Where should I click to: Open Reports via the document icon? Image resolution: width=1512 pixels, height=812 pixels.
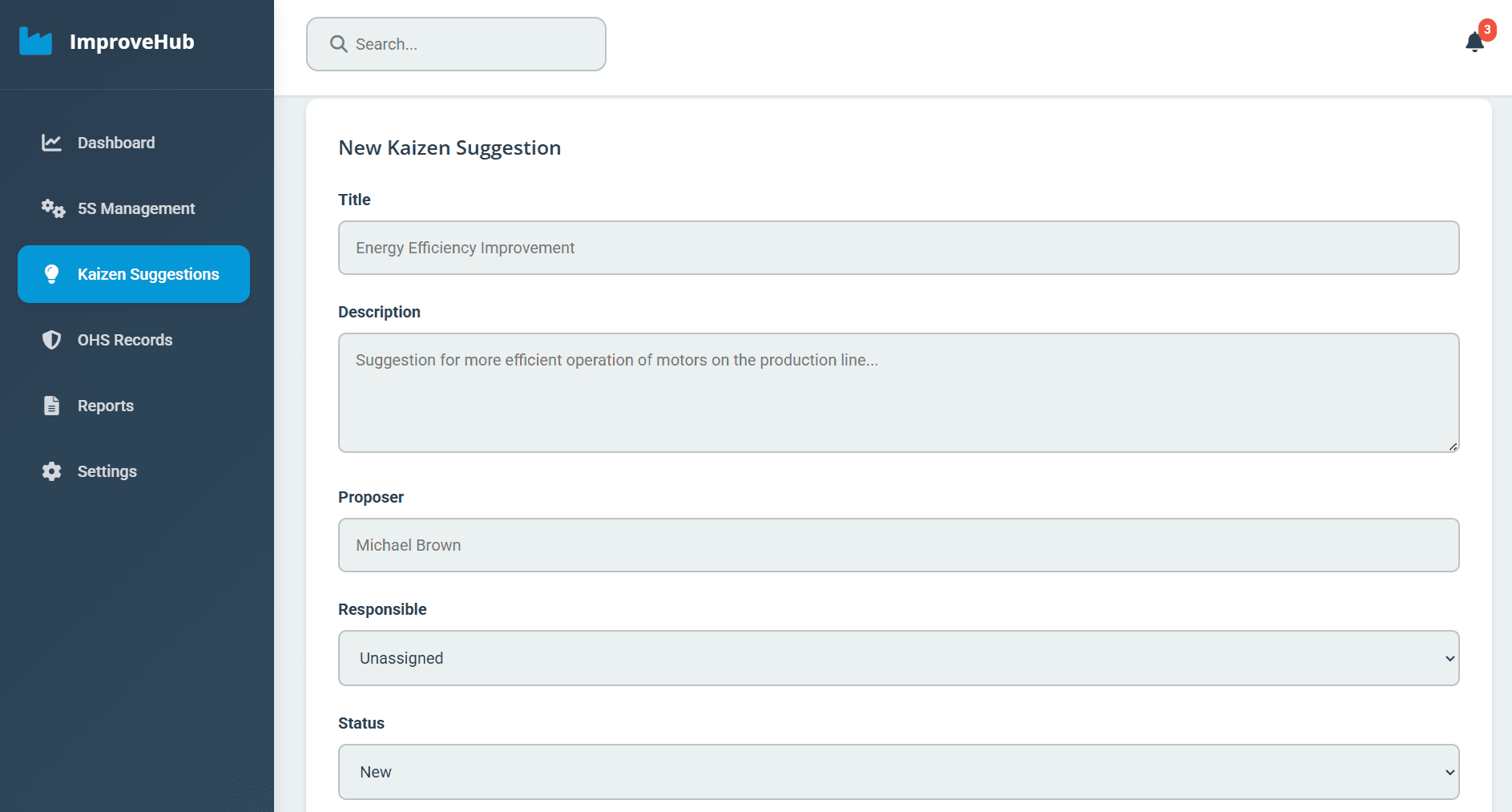click(50, 405)
